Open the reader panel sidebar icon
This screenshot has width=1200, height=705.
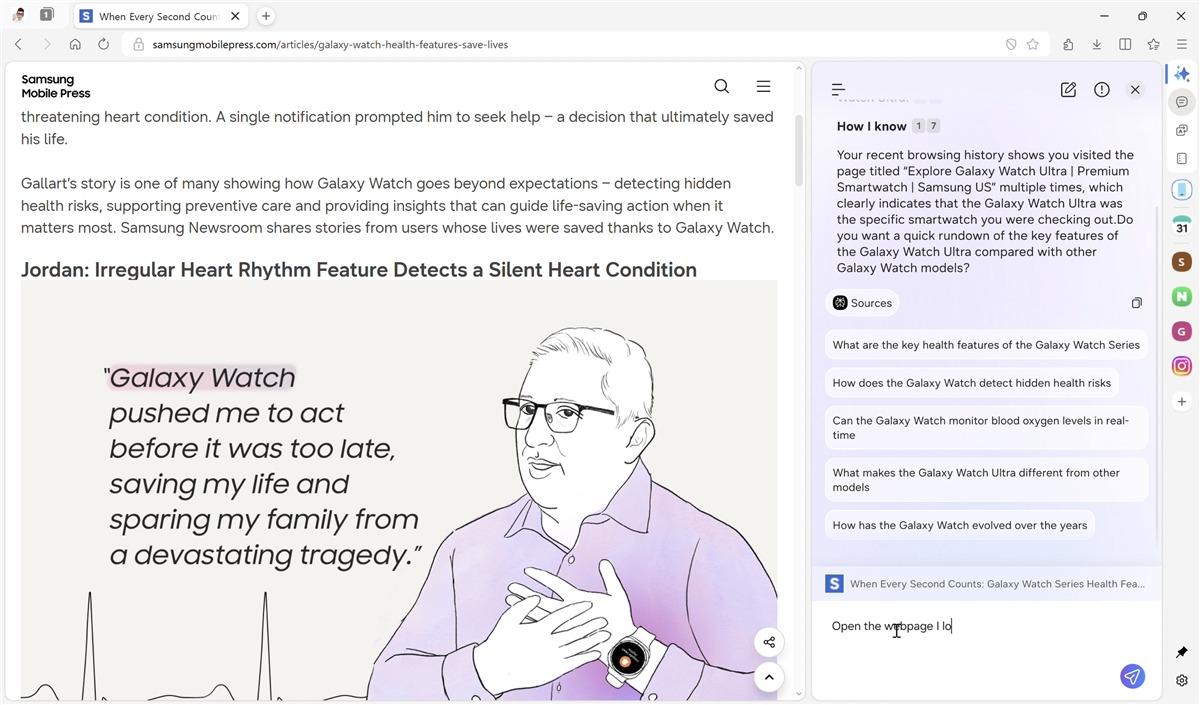click(x=1181, y=159)
